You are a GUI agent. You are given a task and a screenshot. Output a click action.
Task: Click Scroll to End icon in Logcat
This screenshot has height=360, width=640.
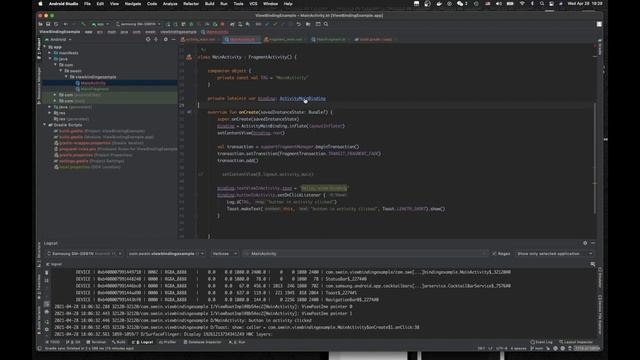(47, 280)
